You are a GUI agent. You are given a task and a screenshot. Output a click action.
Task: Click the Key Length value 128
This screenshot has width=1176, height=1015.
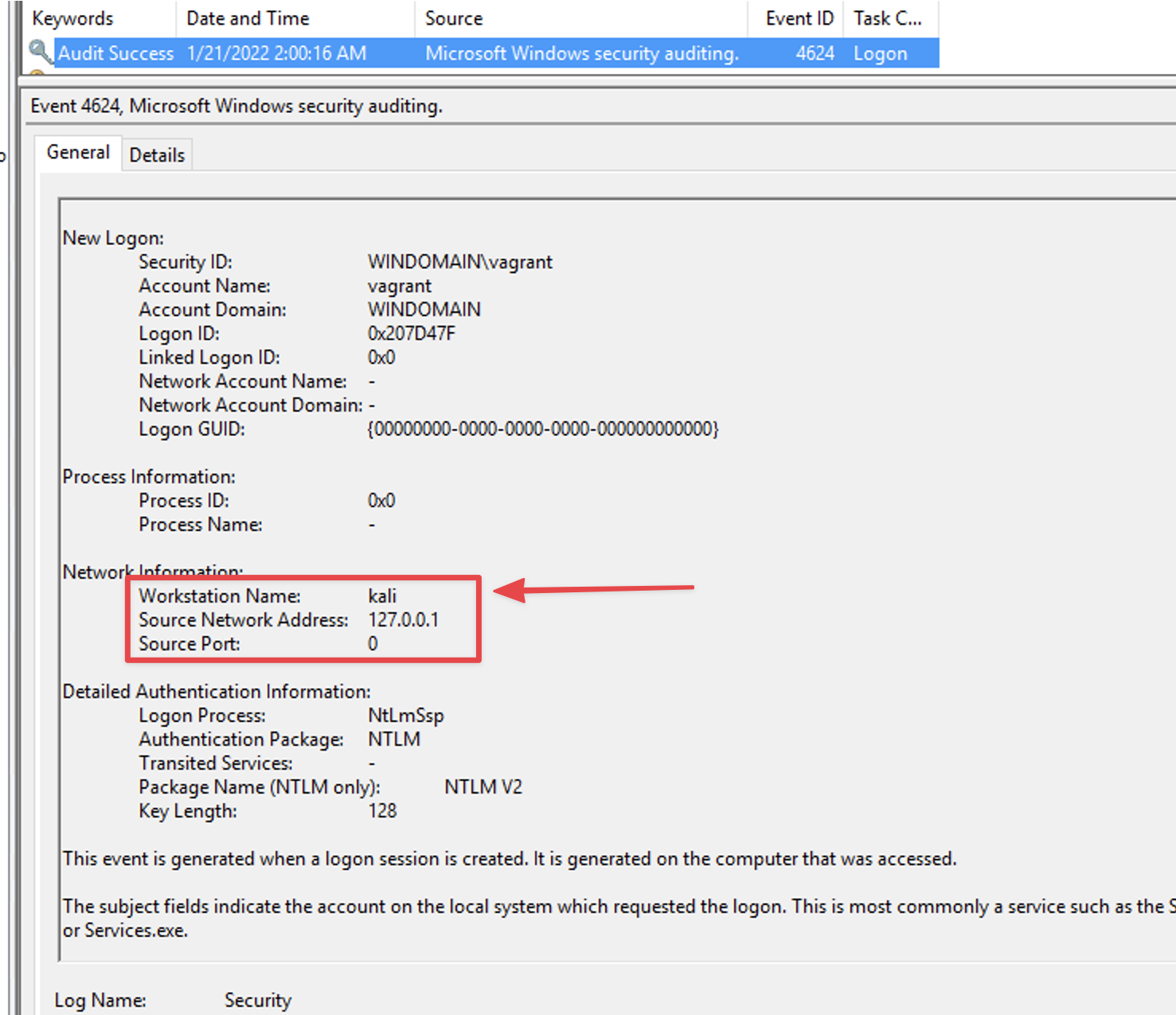point(382,811)
